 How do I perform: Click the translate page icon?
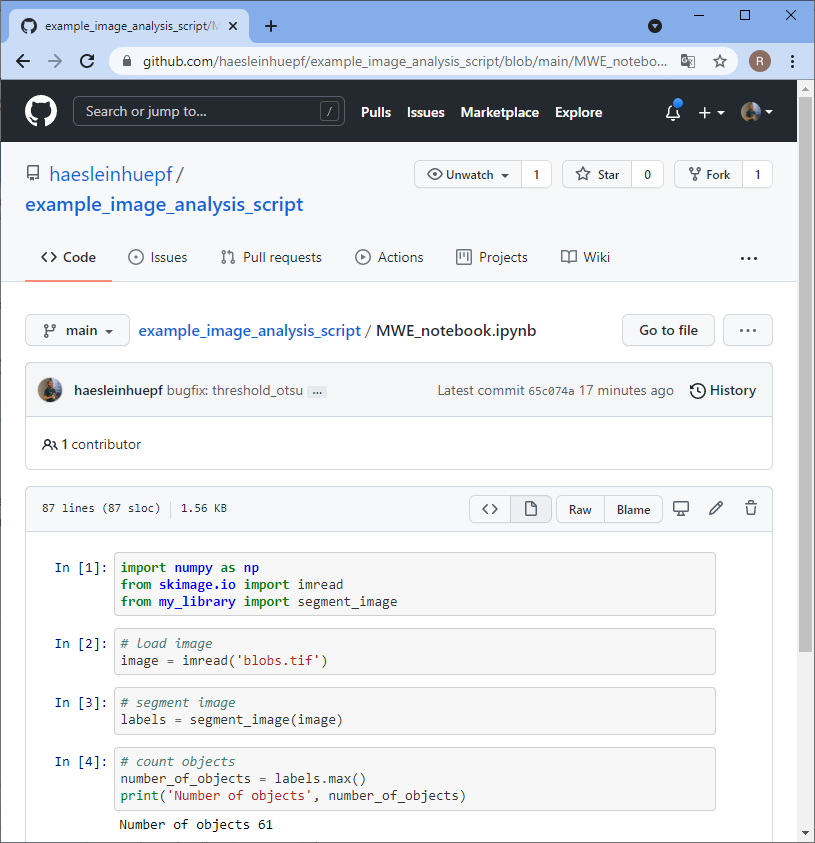coord(688,61)
